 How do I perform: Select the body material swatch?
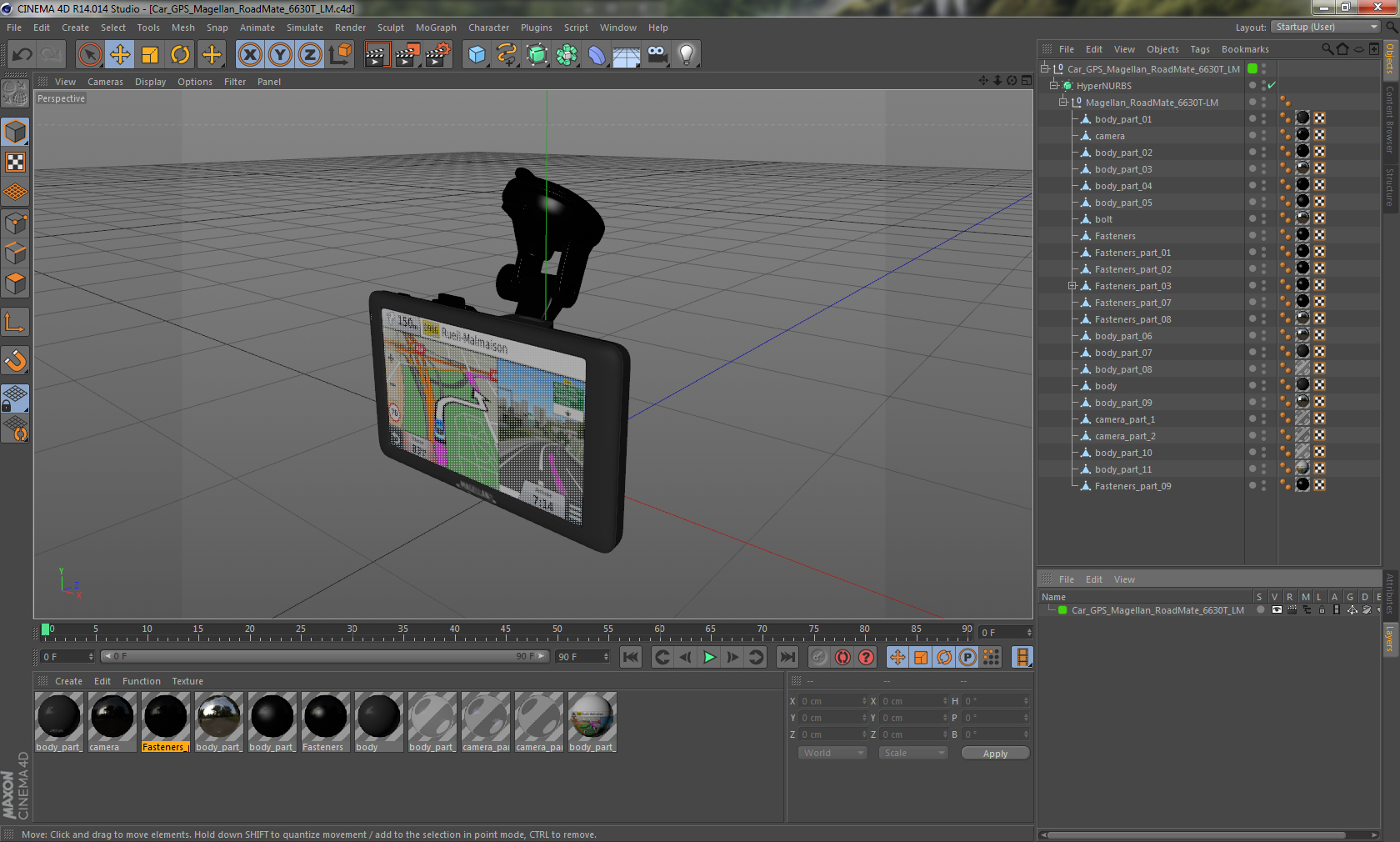(378, 722)
